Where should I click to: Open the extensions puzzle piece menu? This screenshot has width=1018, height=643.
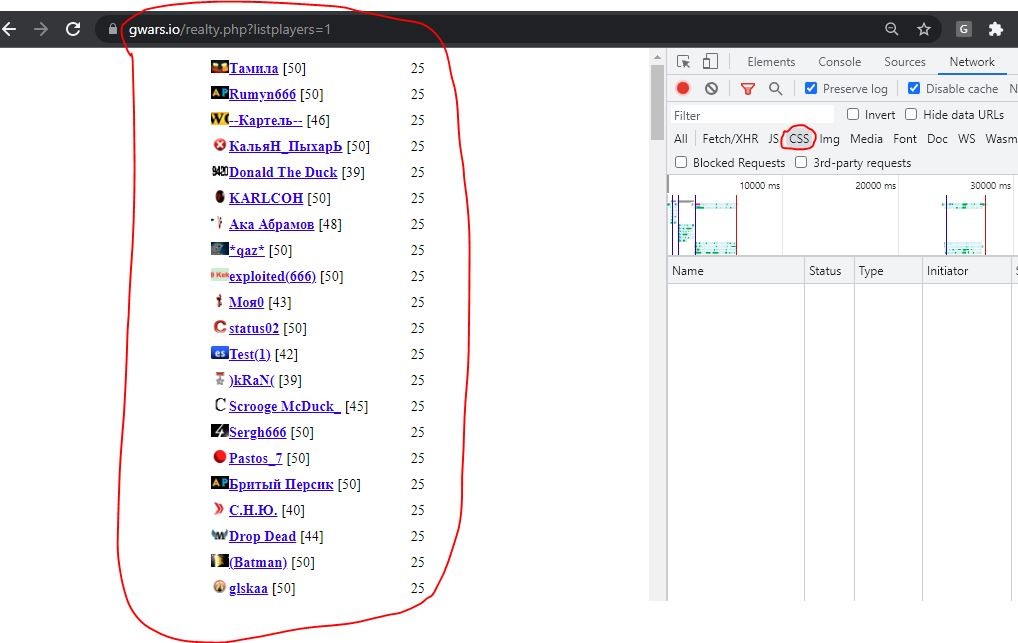pos(995,29)
